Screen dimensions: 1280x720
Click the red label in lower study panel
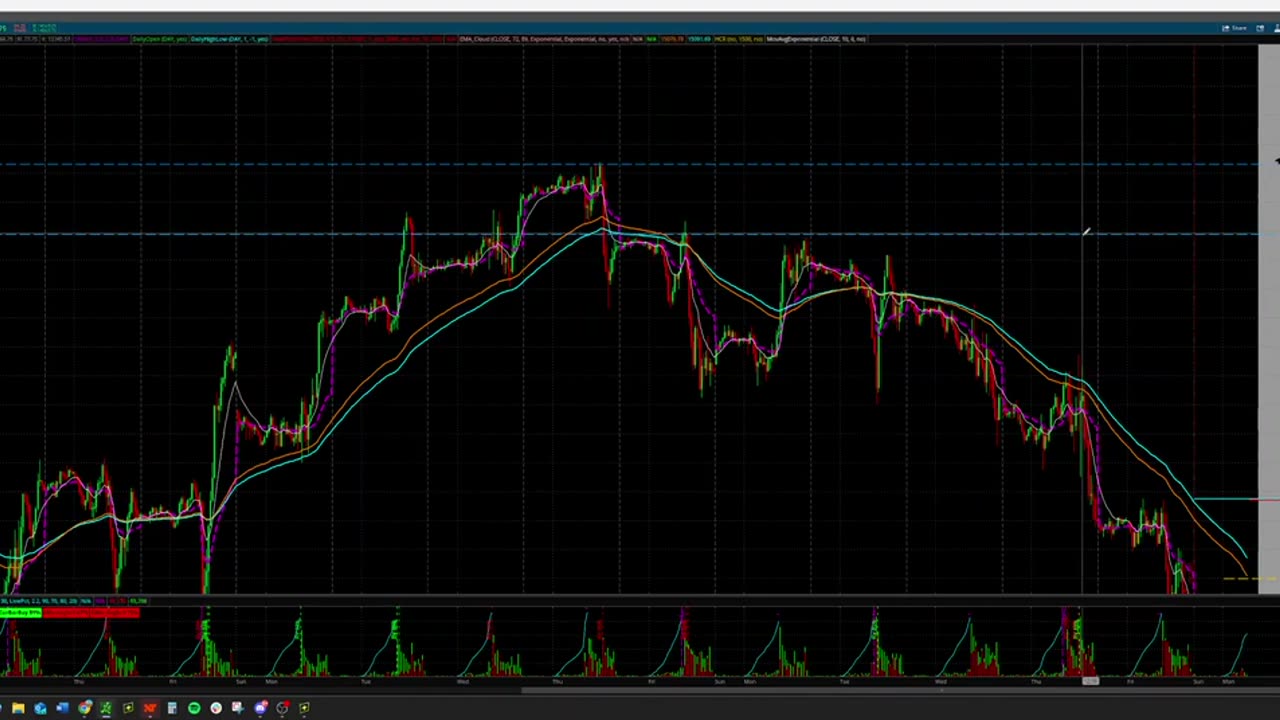coord(91,612)
